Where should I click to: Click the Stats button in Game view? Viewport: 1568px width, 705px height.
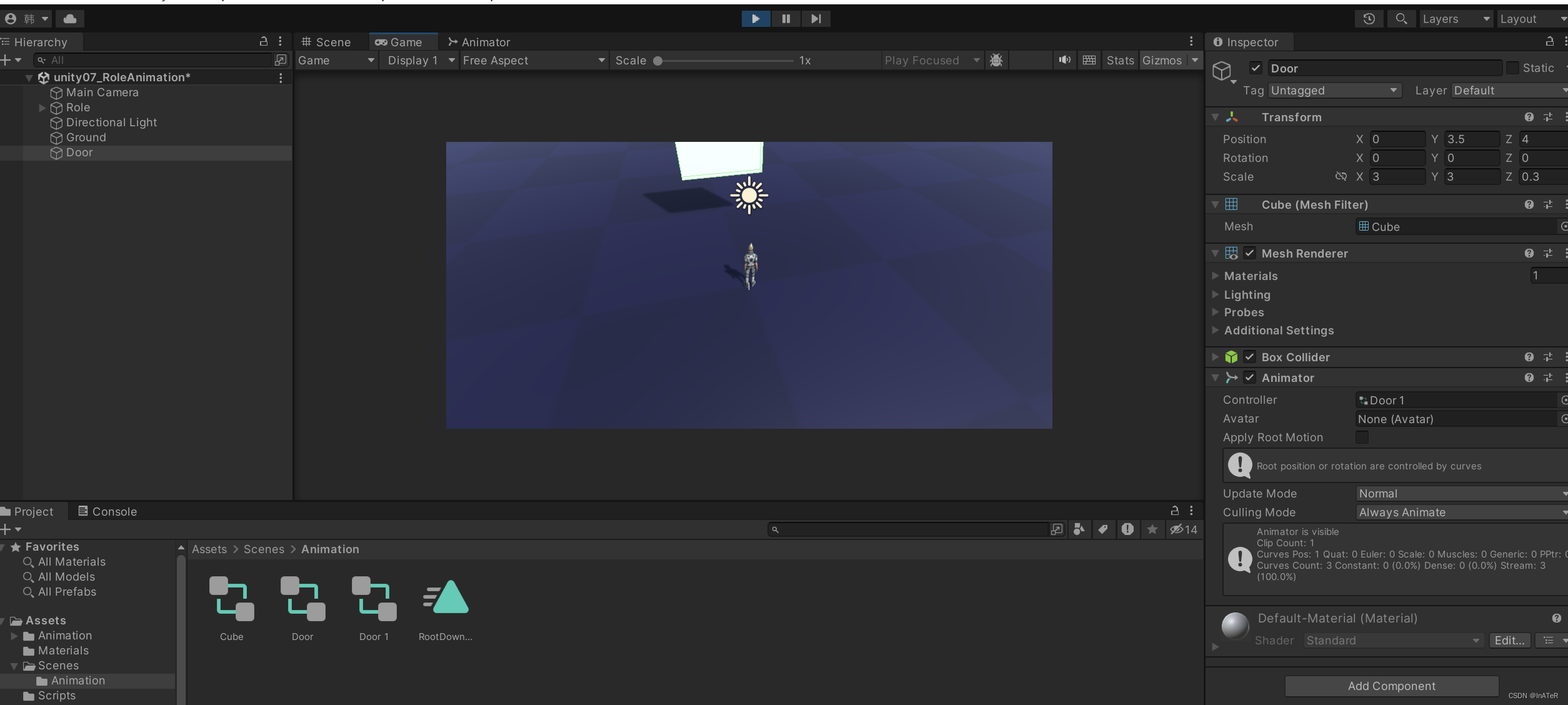(x=1119, y=60)
